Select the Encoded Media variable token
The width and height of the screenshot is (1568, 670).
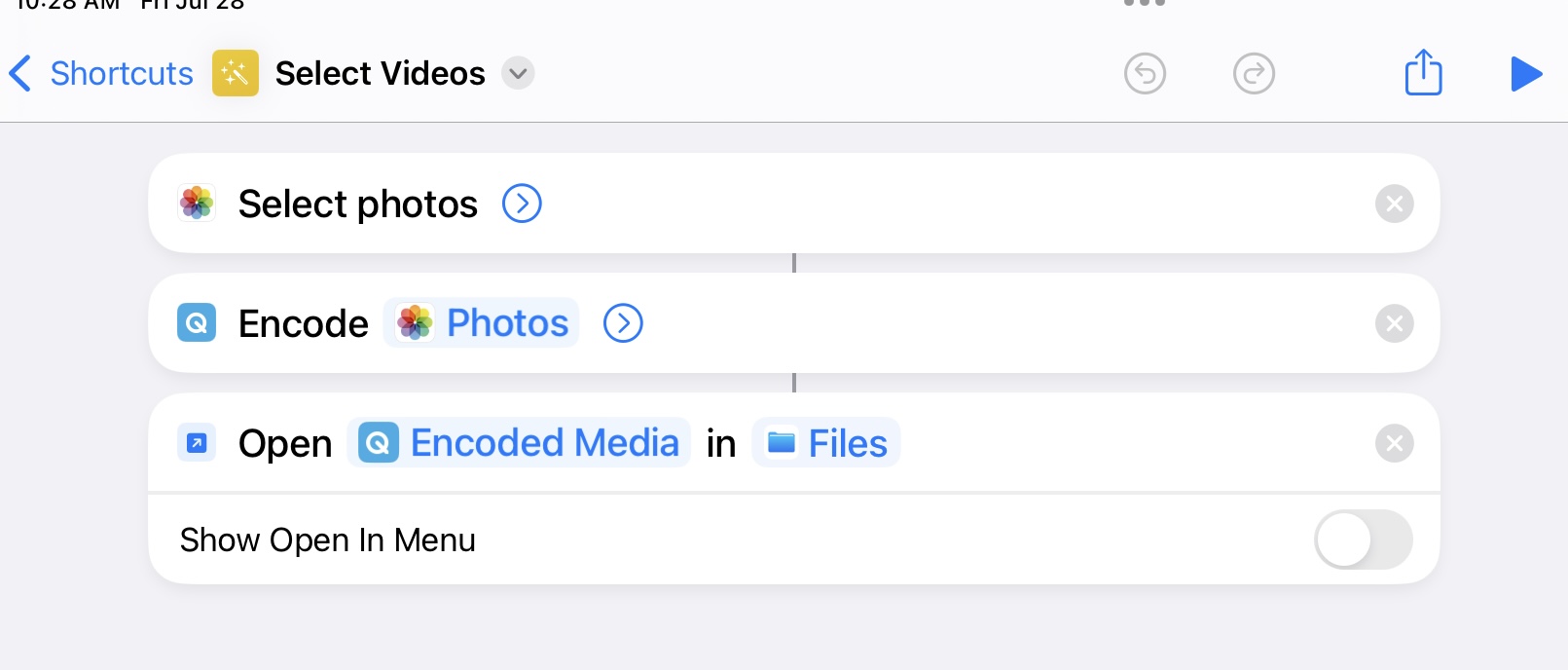click(519, 443)
